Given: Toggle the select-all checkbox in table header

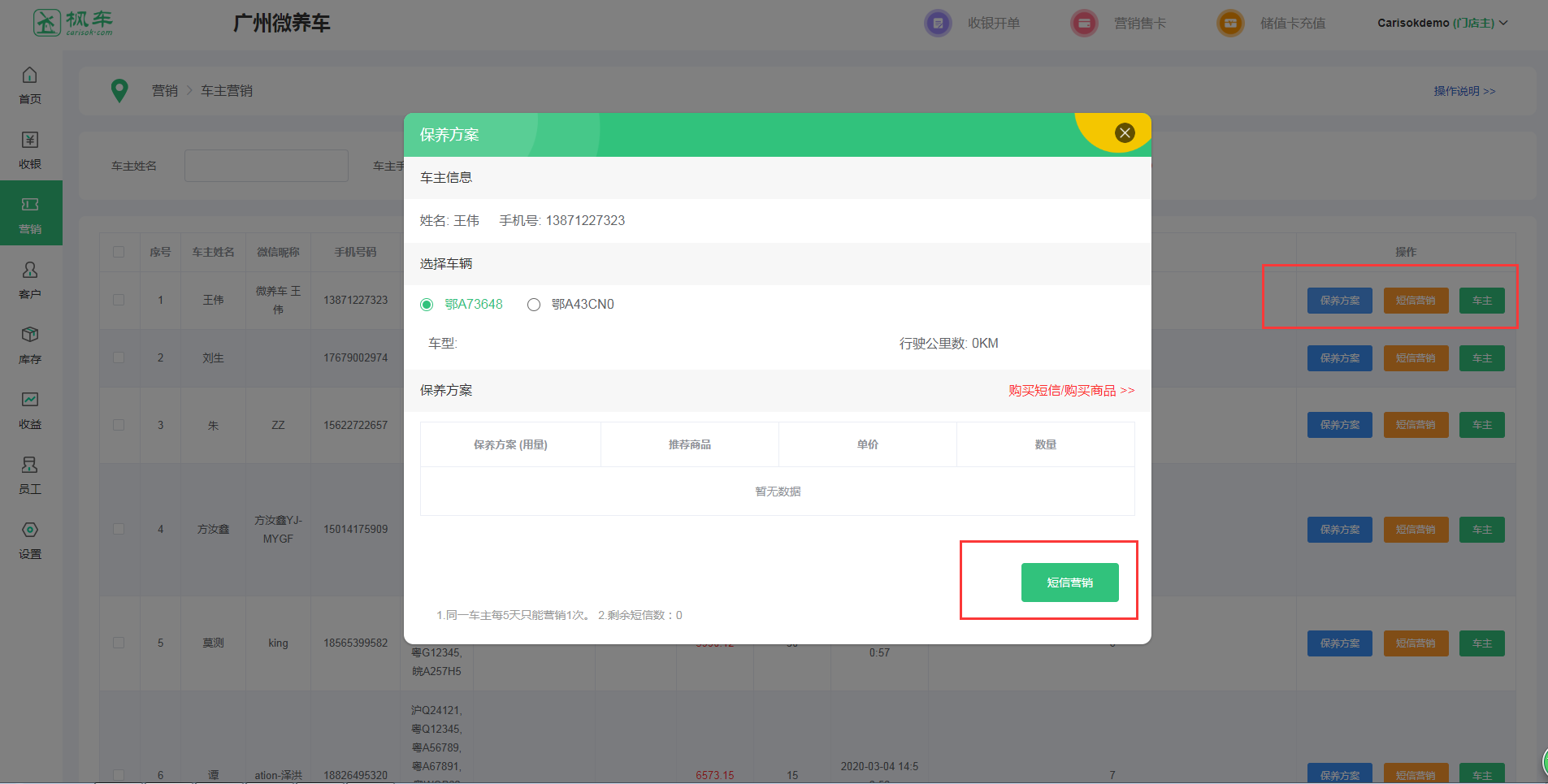Looking at the screenshot, I should pyautogui.click(x=119, y=252).
